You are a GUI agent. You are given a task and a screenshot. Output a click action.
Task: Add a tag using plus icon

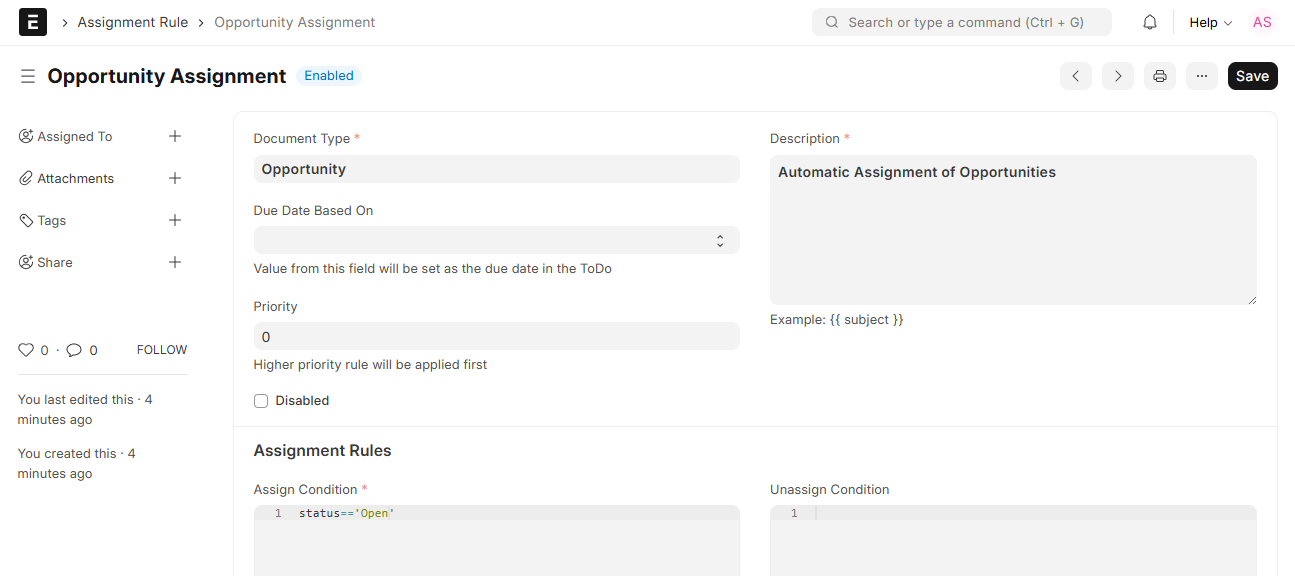click(175, 220)
